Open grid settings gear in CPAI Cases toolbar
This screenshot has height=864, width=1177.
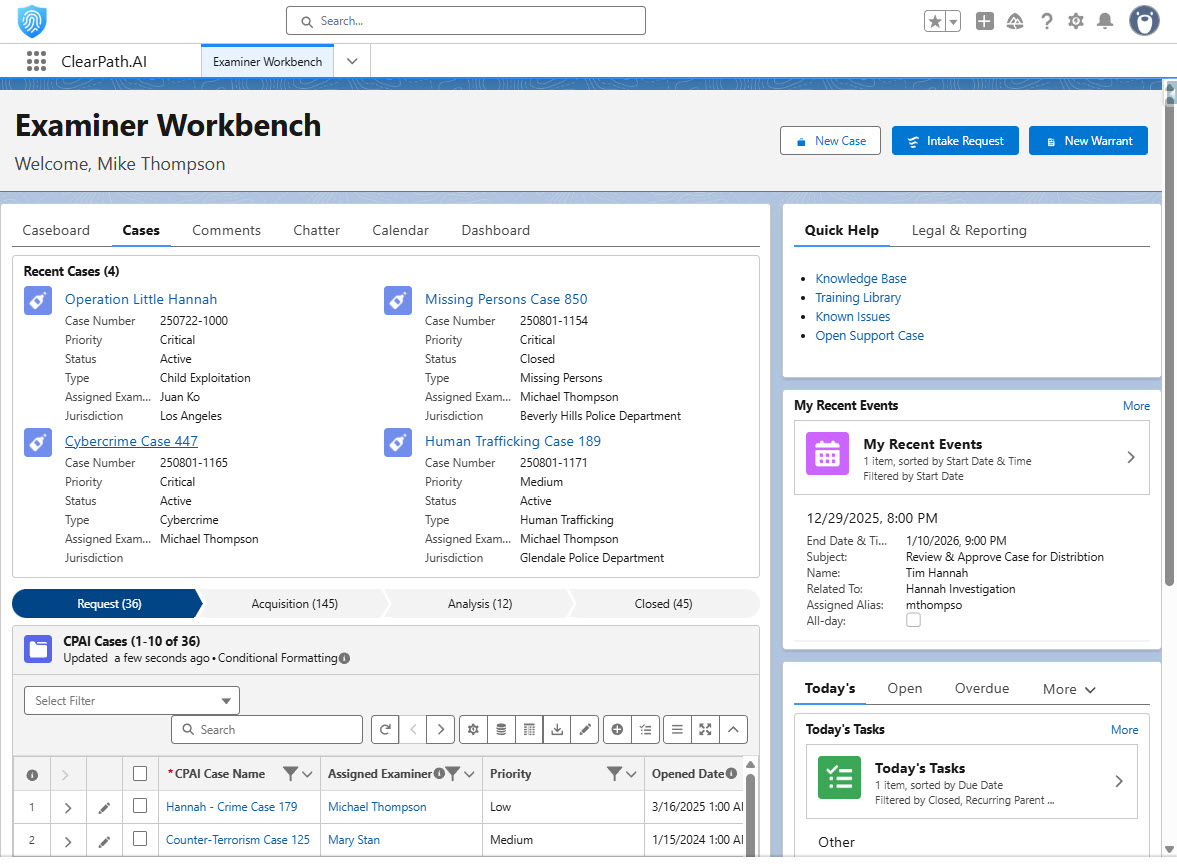473,730
